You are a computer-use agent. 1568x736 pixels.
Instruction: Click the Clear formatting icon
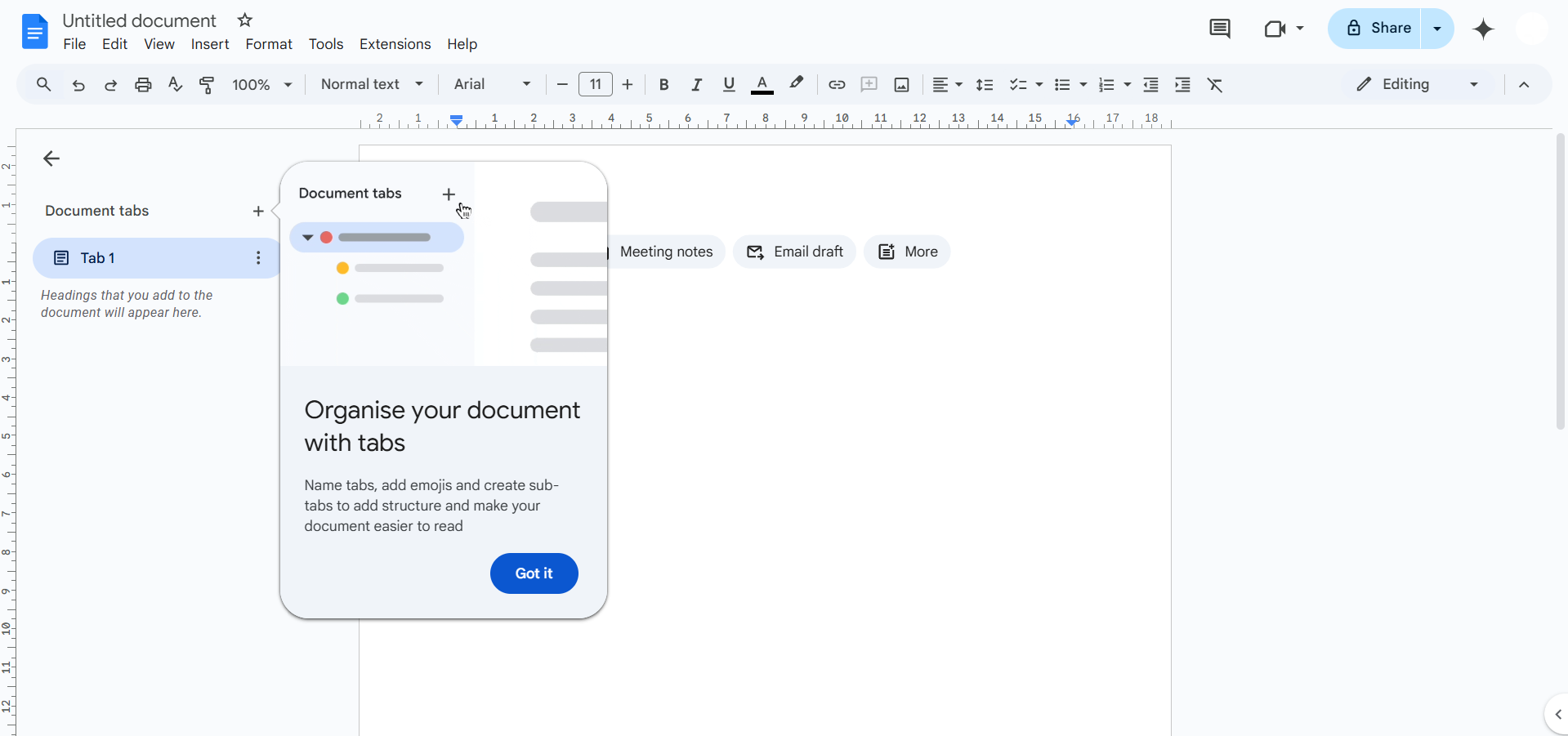[x=1215, y=85]
